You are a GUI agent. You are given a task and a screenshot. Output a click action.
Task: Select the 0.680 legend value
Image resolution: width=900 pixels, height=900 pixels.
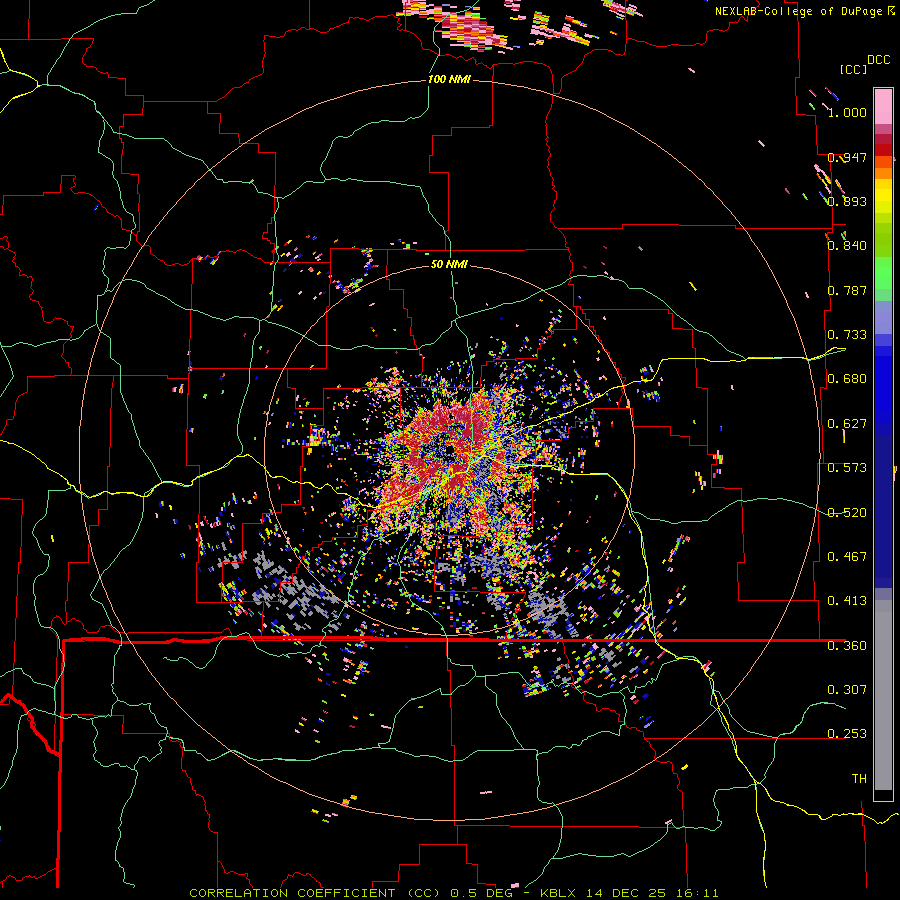point(847,379)
